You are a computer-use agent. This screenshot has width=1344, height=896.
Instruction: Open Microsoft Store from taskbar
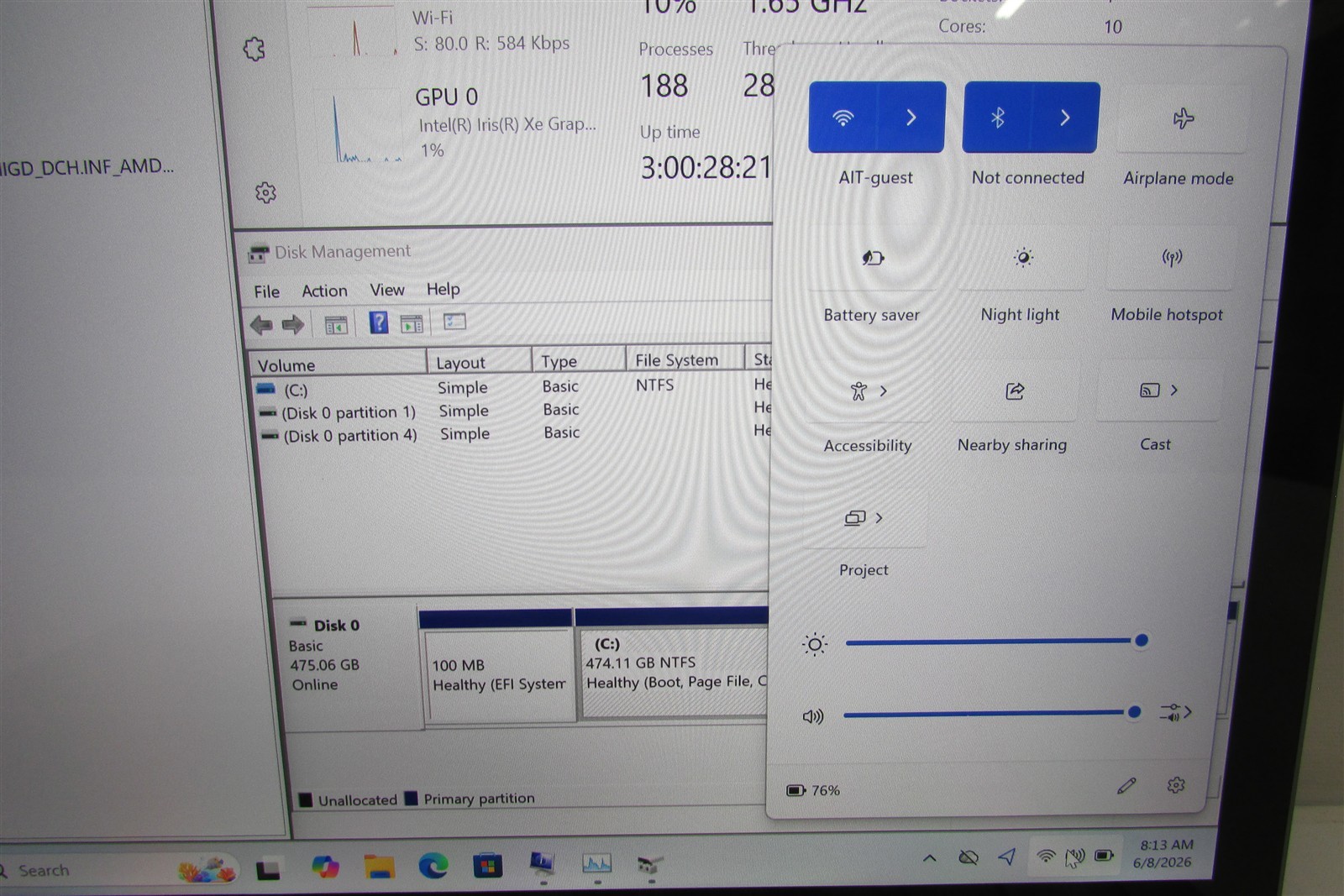pos(487,865)
